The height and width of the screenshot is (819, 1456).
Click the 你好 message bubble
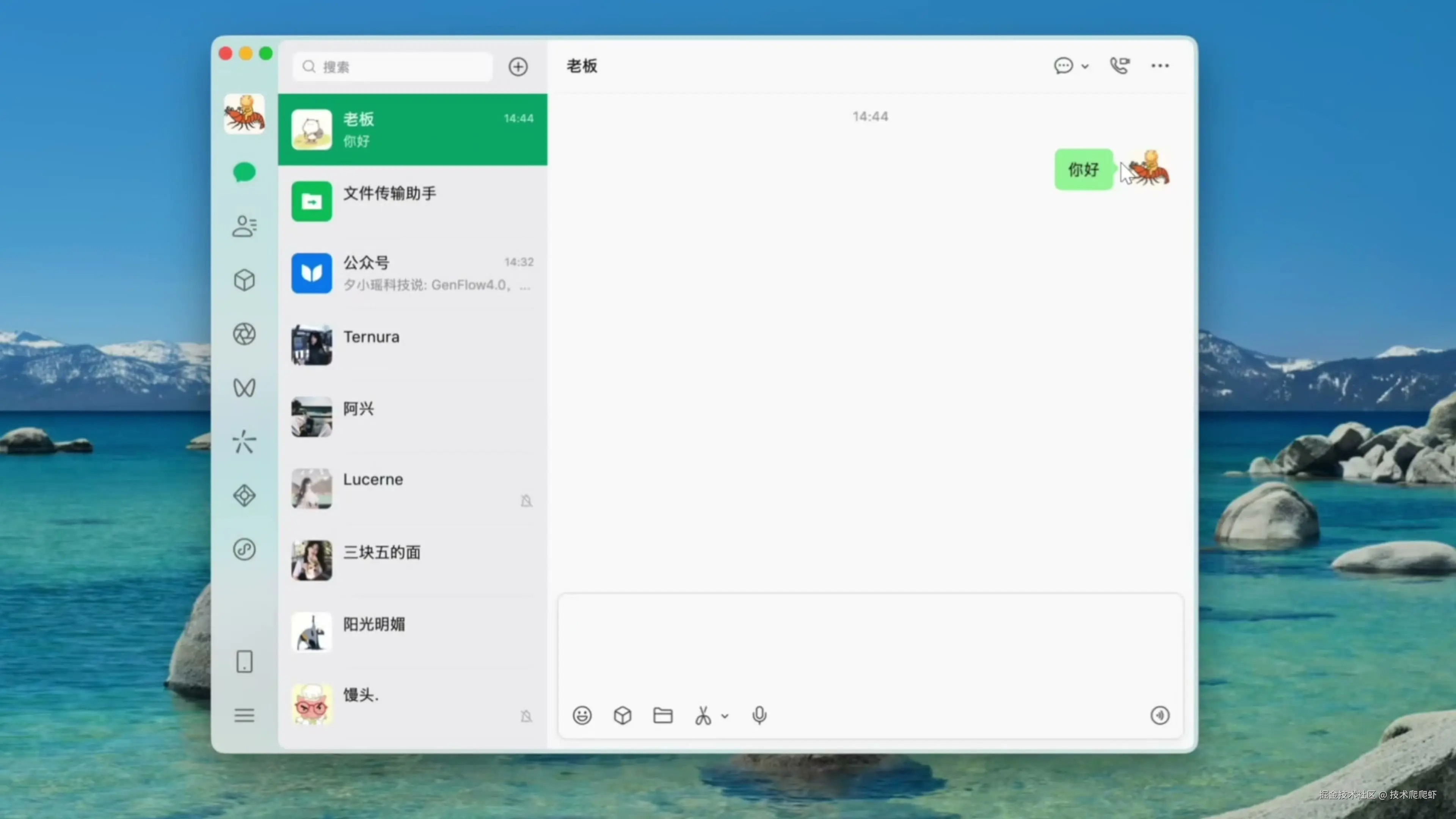pos(1083,169)
